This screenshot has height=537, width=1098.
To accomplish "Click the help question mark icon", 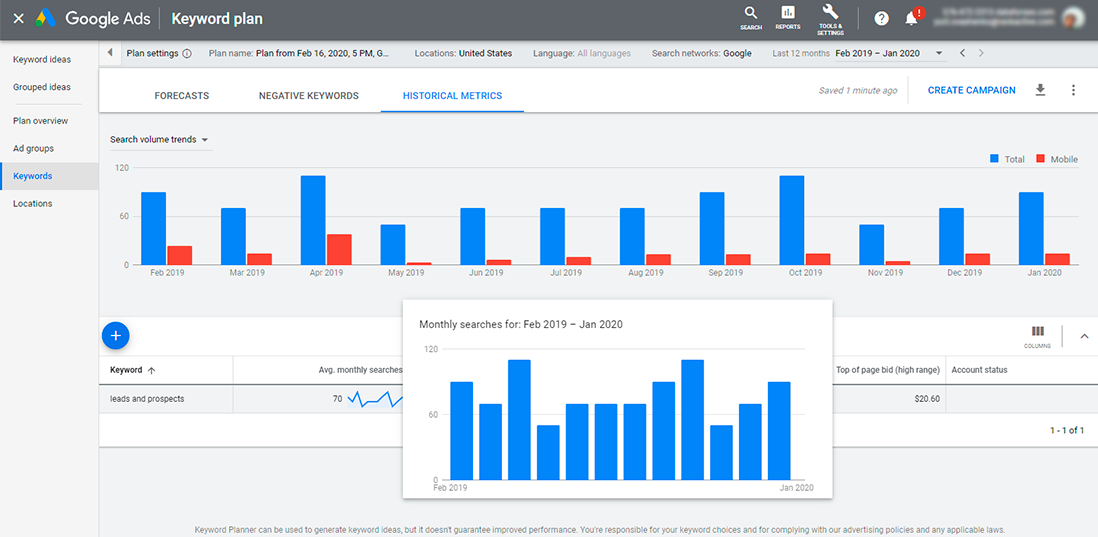I will (882, 19).
